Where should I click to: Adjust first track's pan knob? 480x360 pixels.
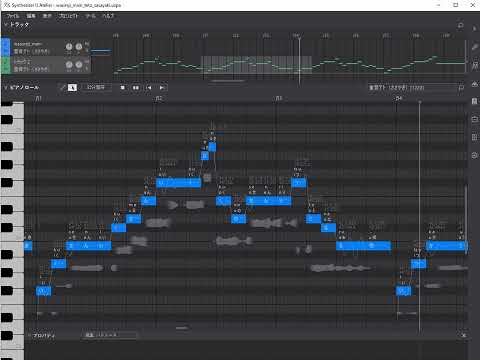tap(79, 47)
